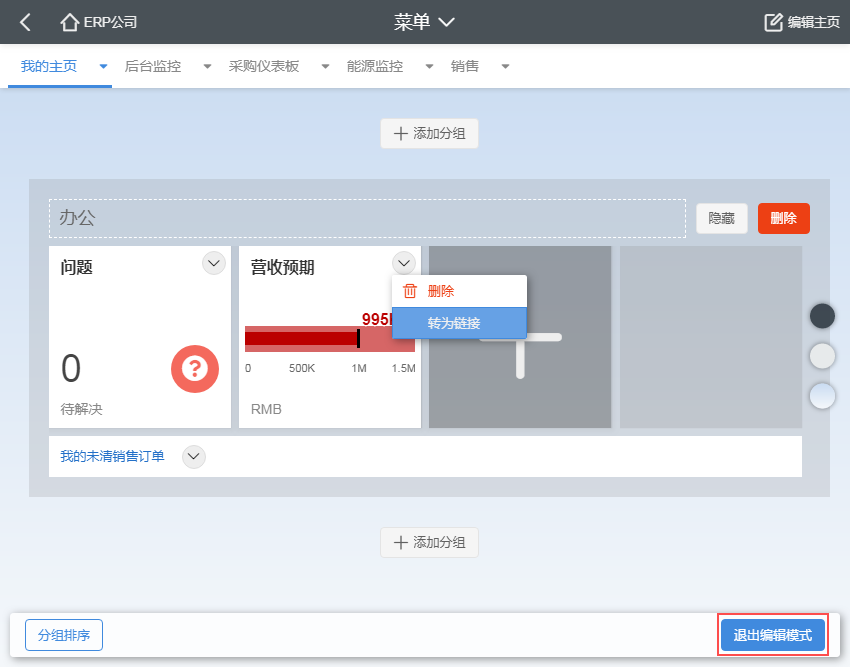Click the ERP公司 home icon

tap(70, 22)
